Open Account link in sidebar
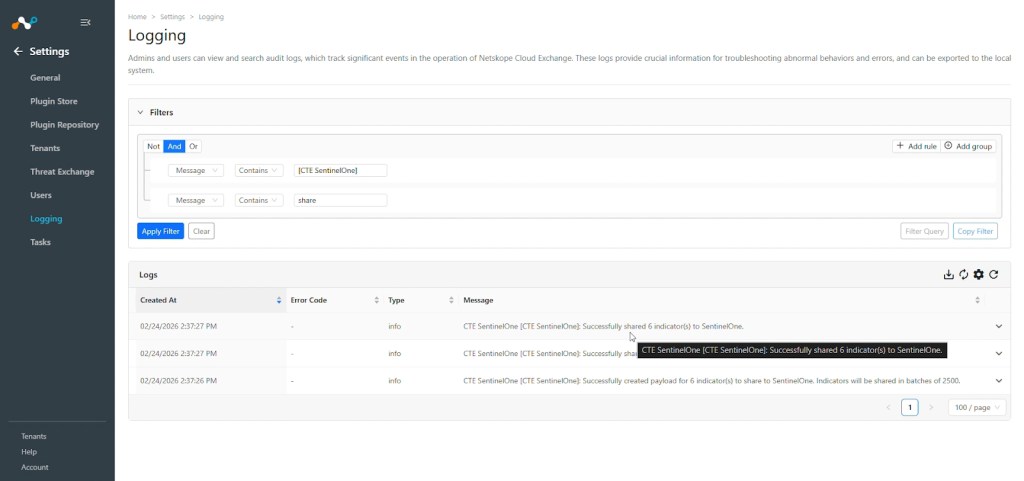The image size is (1024, 481). (x=35, y=467)
